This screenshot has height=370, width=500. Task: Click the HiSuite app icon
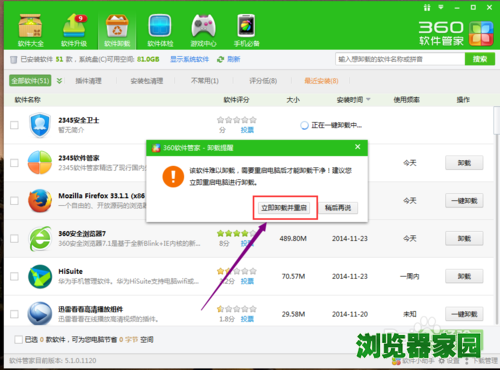(40, 276)
